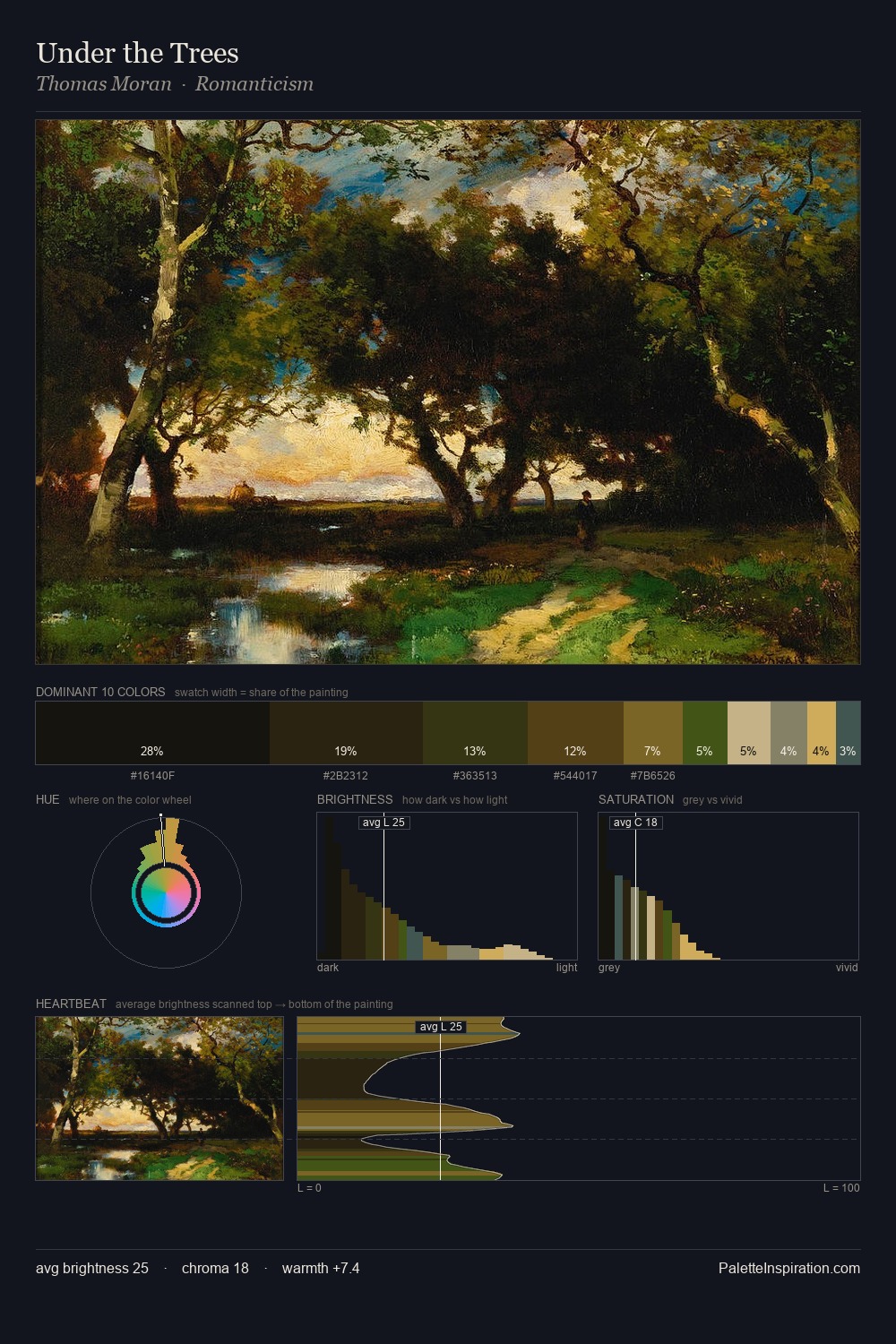The height and width of the screenshot is (1344, 896).
Task: Select the 13% olive green swatch
Action: pos(475,733)
